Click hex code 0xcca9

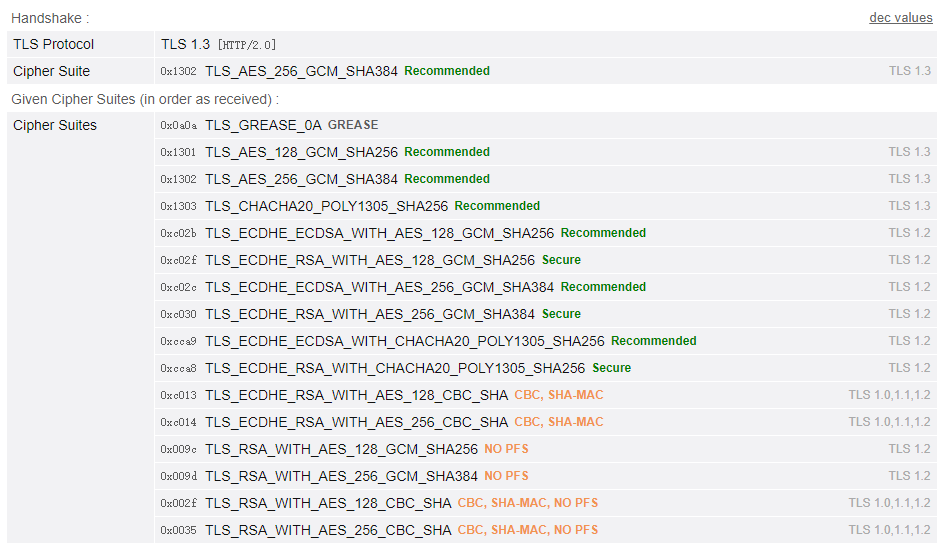point(179,341)
